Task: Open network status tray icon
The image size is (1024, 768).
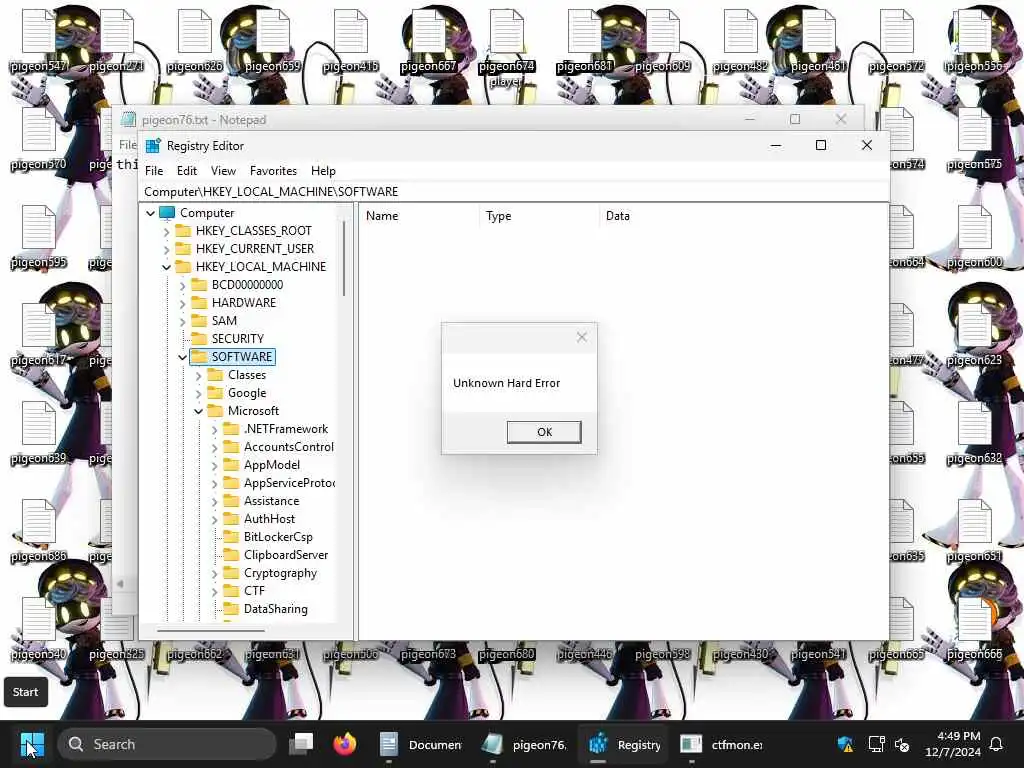Action: (x=876, y=744)
